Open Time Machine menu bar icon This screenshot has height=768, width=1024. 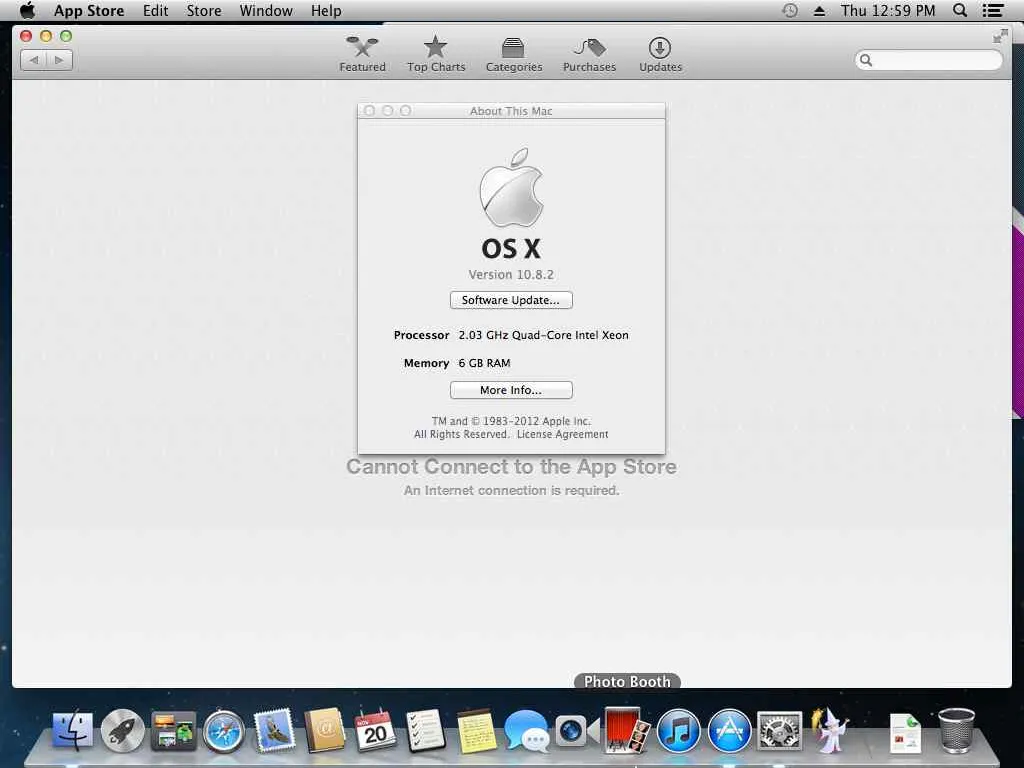coord(790,10)
